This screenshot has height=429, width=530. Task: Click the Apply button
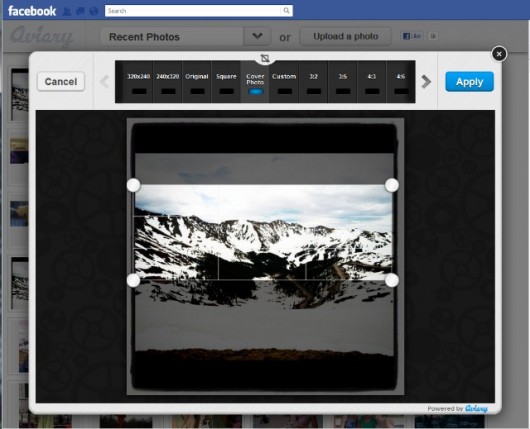[x=469, y=81]
